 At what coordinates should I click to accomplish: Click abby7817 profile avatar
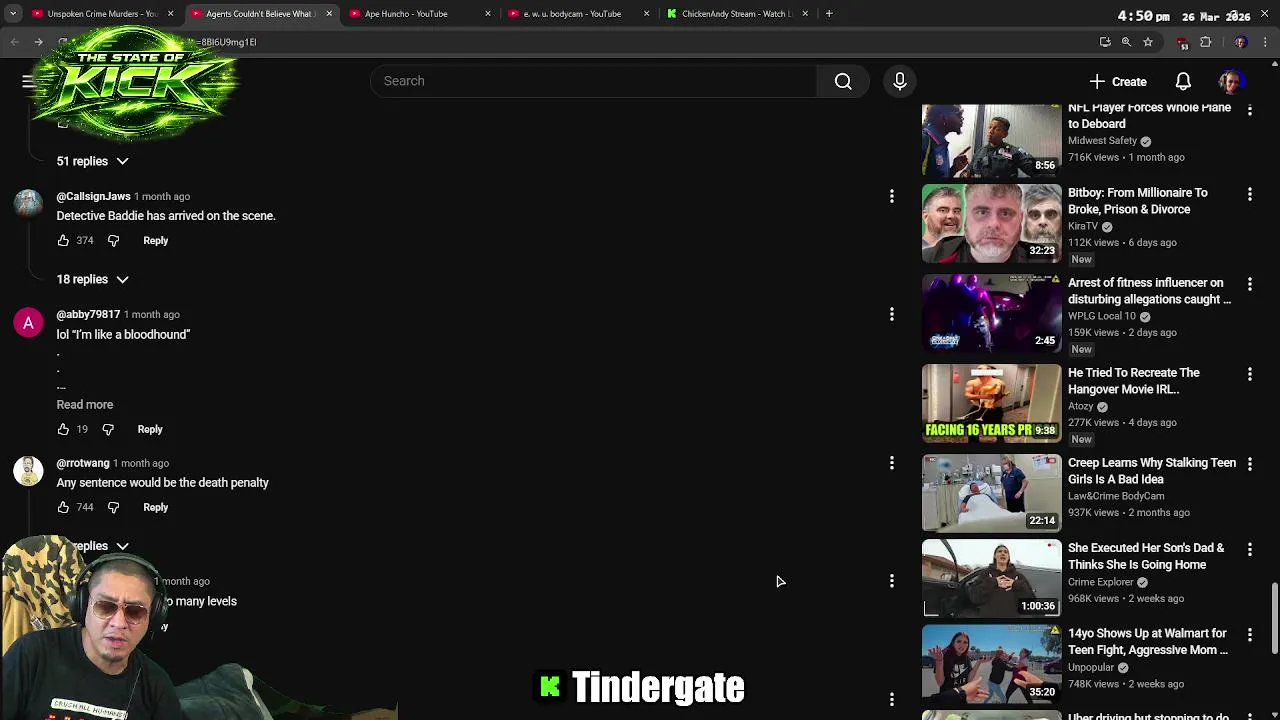pyautogui.click(x=28, y=323)
